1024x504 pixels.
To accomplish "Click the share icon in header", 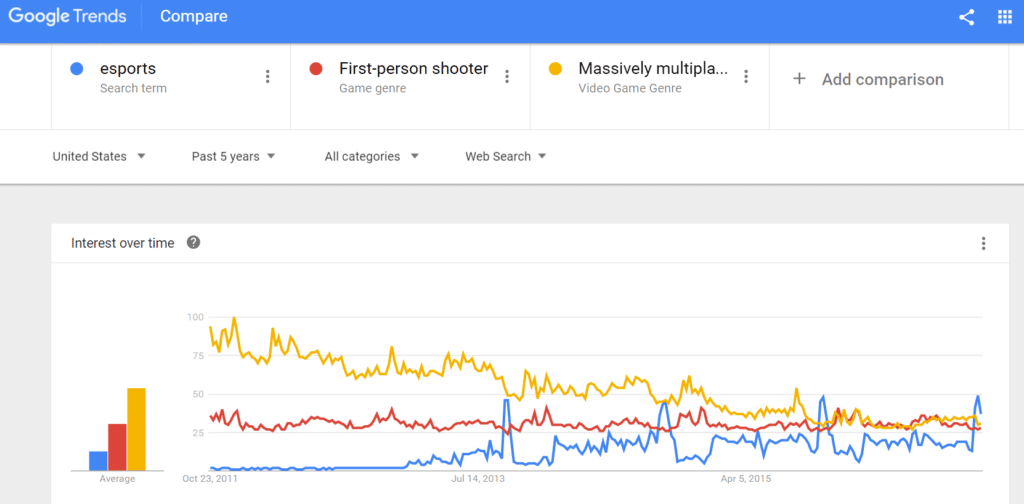I will pos(967,18).
